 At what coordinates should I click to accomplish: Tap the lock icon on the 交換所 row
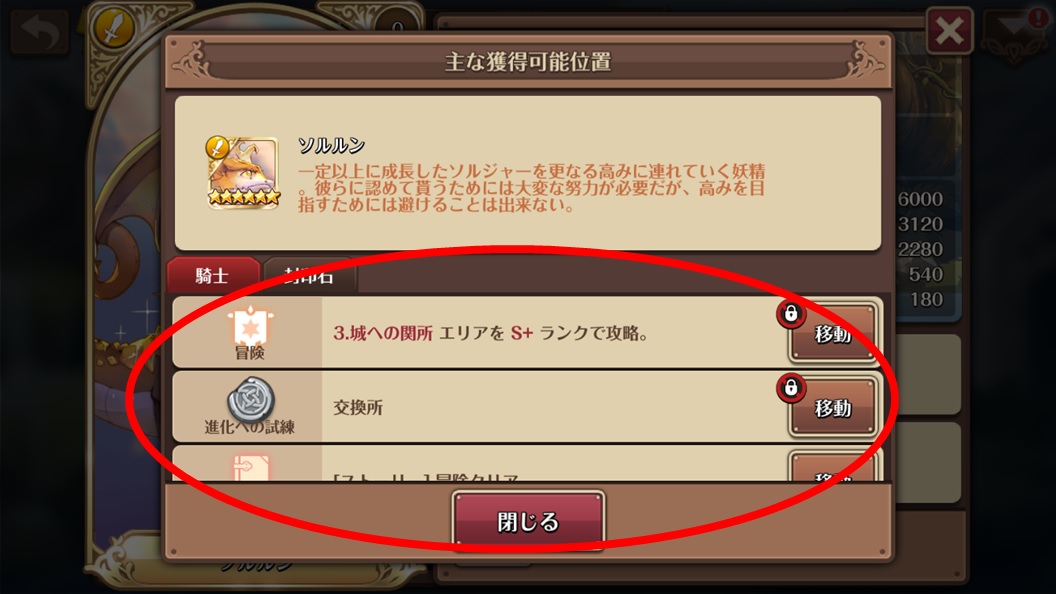[791, 388]
